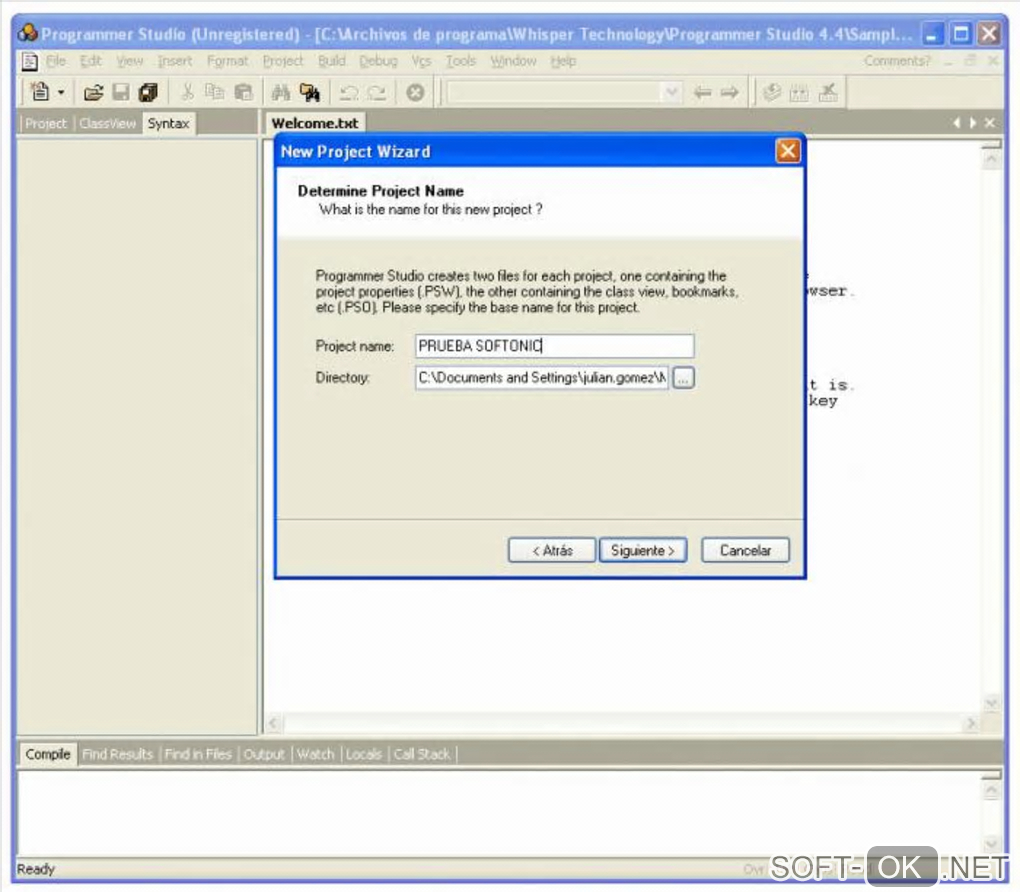This screenshot has width=1020, height=892.
Task: Click the Stop Build toolbar icon
Action: tap(827, 92)
